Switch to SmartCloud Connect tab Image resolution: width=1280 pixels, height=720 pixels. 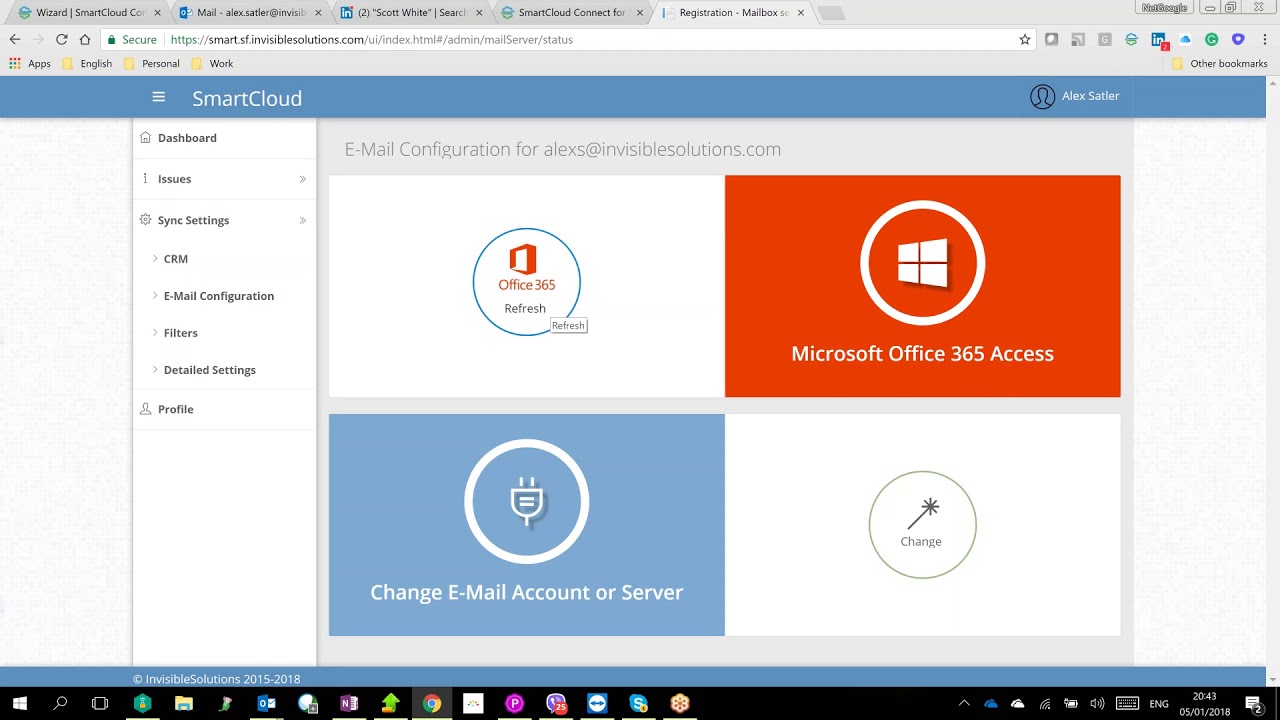click(x=571, y=13)
